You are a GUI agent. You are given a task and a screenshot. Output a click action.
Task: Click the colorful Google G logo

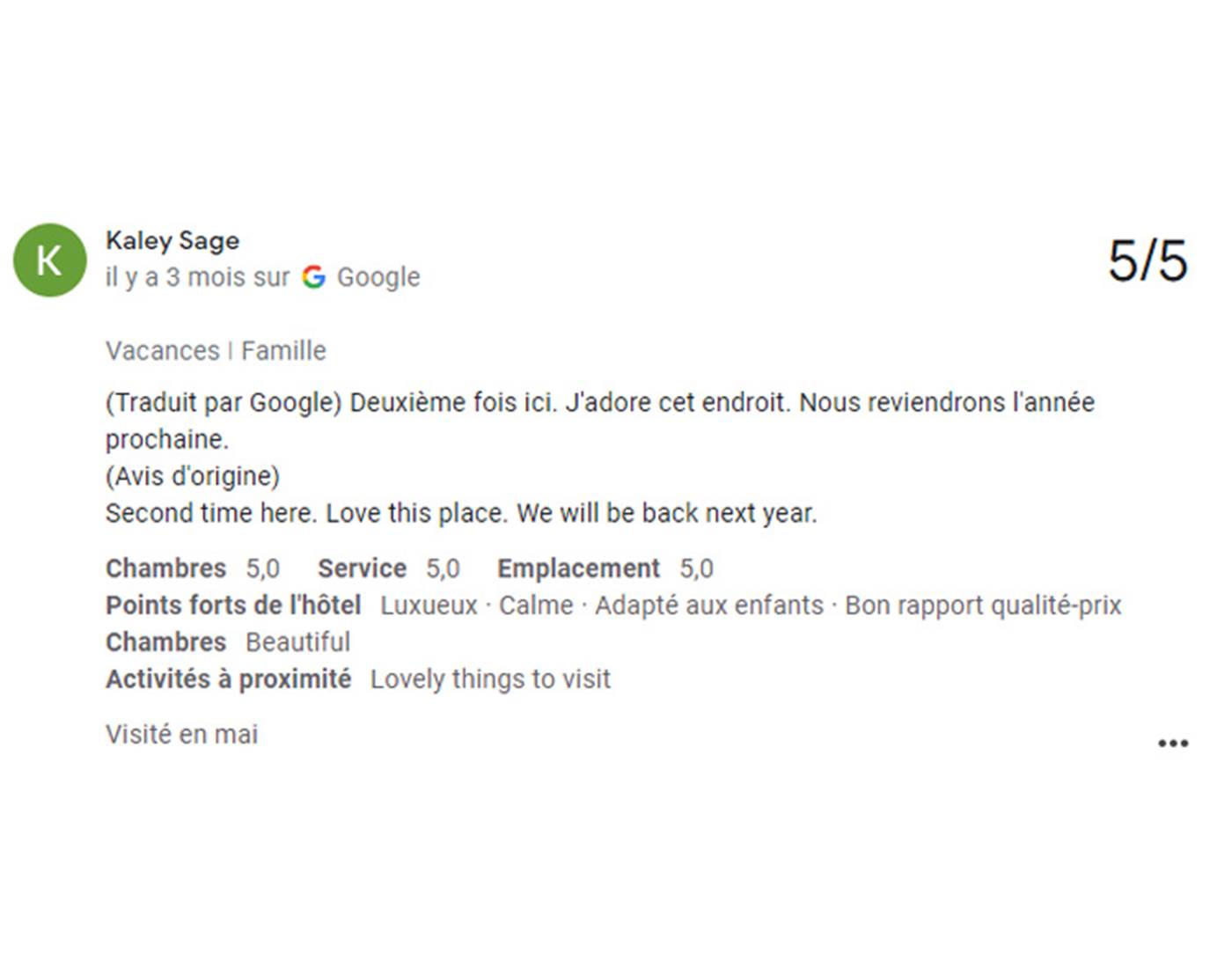pos(314,277)
